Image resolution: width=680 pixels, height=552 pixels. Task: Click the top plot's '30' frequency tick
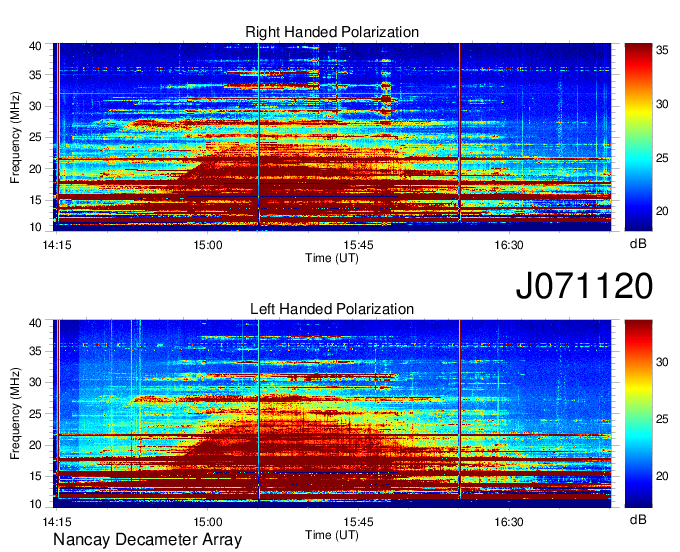pos(35,106)
